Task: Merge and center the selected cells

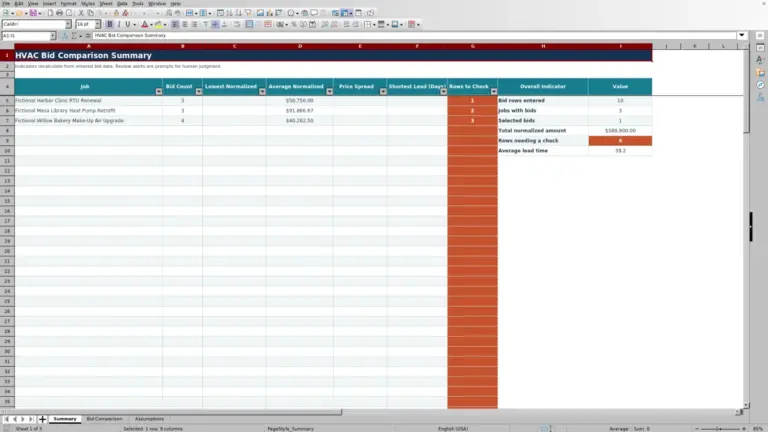Action: 249,24
